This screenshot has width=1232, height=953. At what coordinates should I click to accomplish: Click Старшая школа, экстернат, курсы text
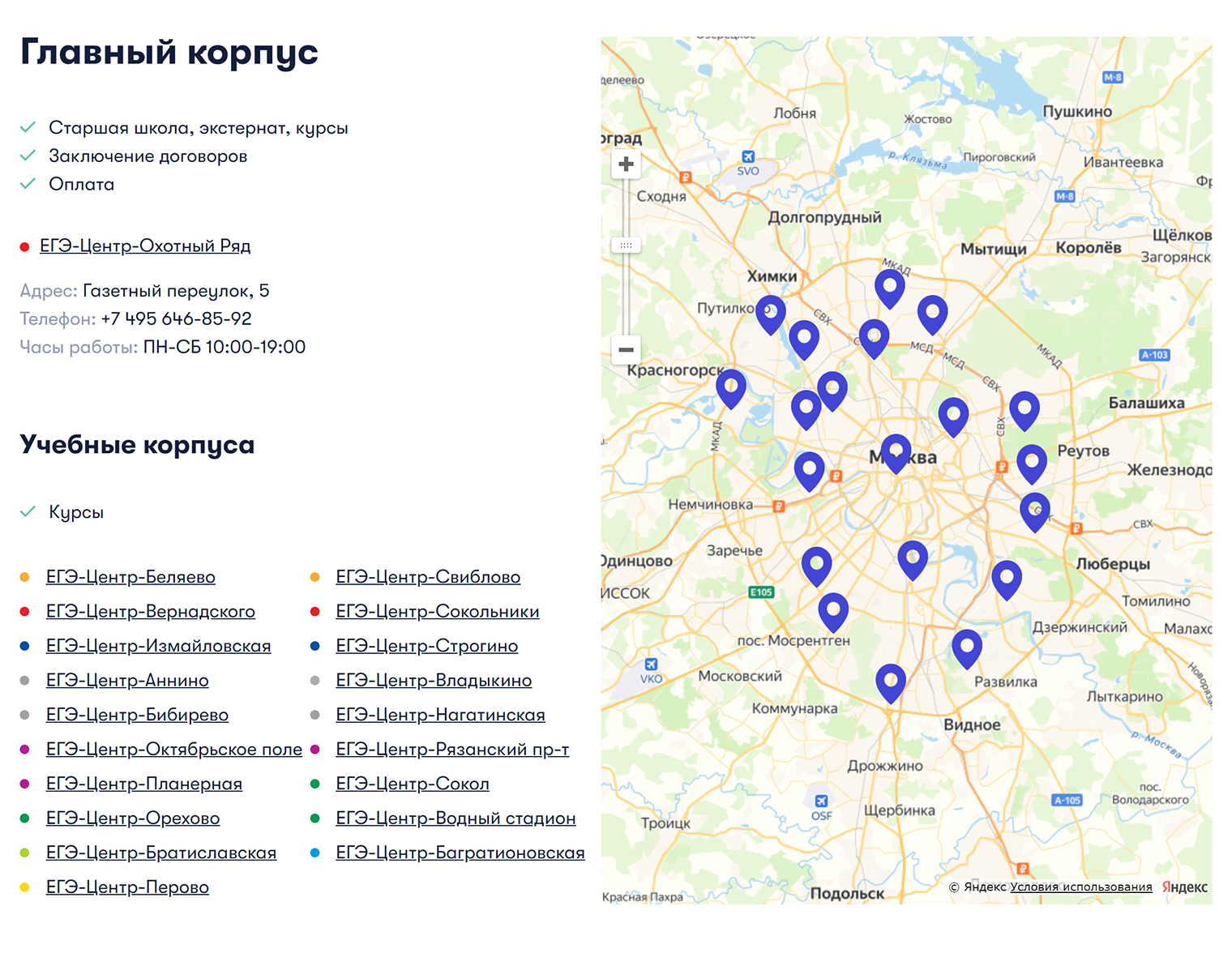(x=199, y=128)
